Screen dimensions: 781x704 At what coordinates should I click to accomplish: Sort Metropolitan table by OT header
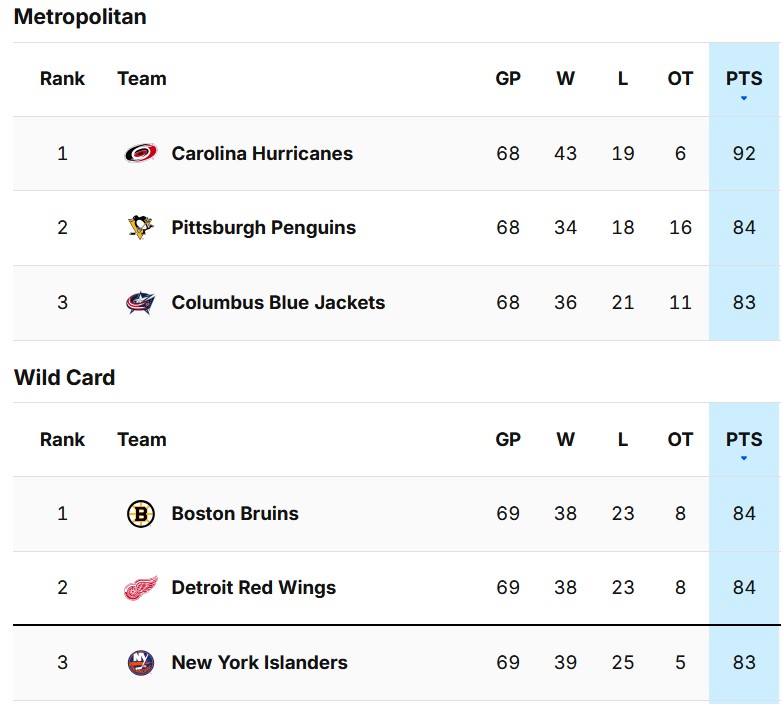pyautogui.click(x=680, y=79)
